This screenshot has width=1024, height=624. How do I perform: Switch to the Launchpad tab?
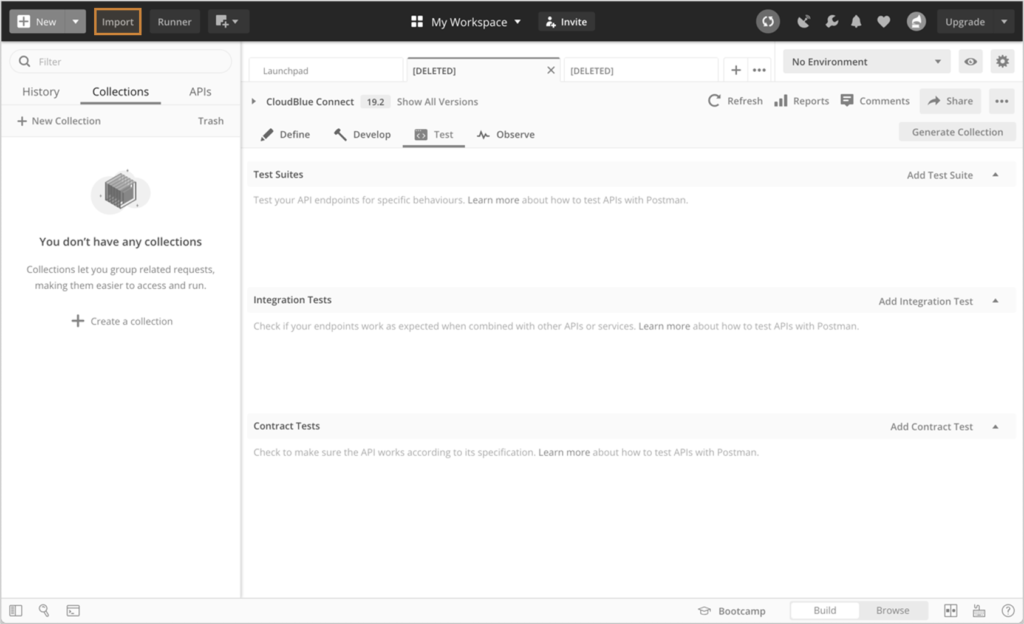coord(326,70)
